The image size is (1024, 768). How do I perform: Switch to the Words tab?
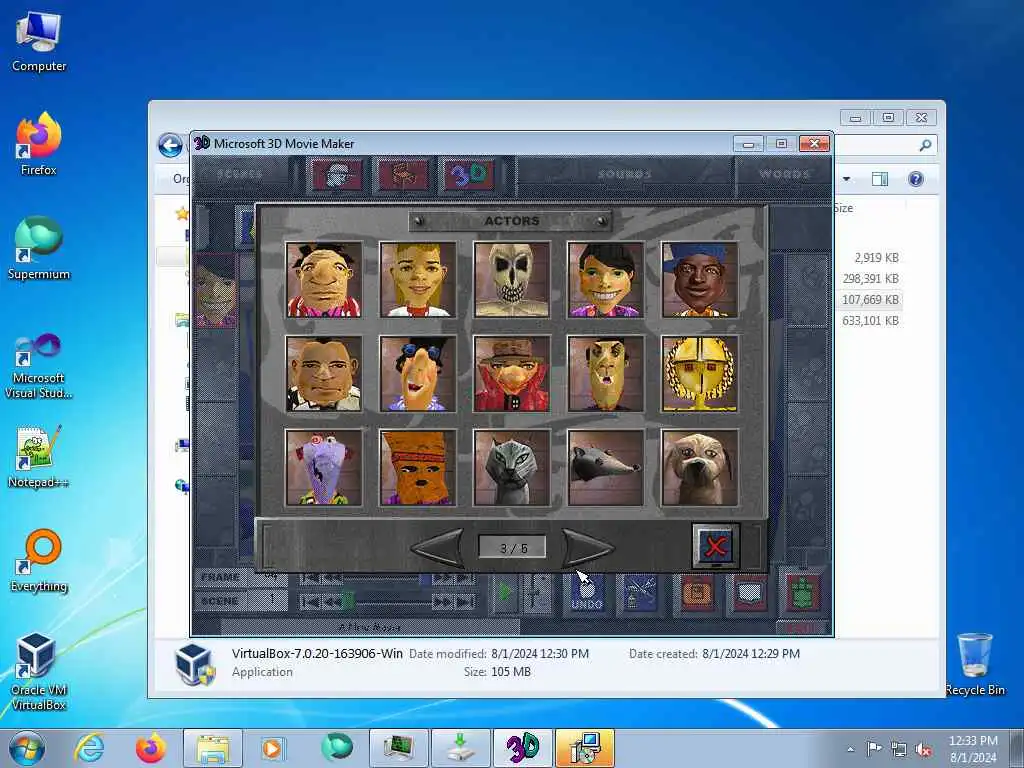click(784, 174)
